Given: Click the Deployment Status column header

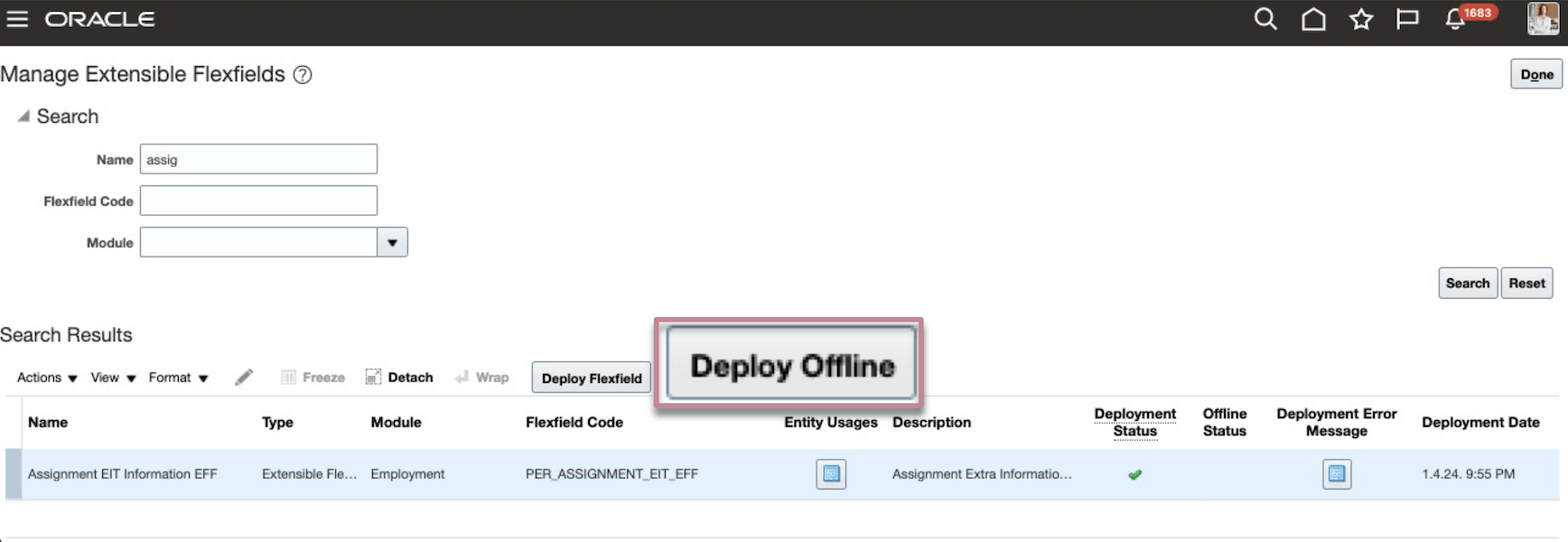Looking at the screenshot, I should pos(1134,422).
